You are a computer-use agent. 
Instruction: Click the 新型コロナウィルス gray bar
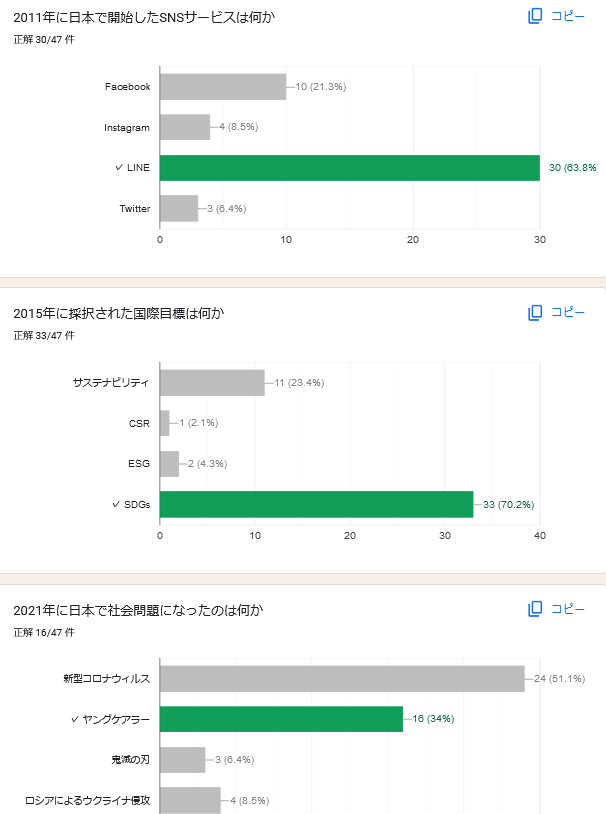pyautogui.click(x=342, y=679)
